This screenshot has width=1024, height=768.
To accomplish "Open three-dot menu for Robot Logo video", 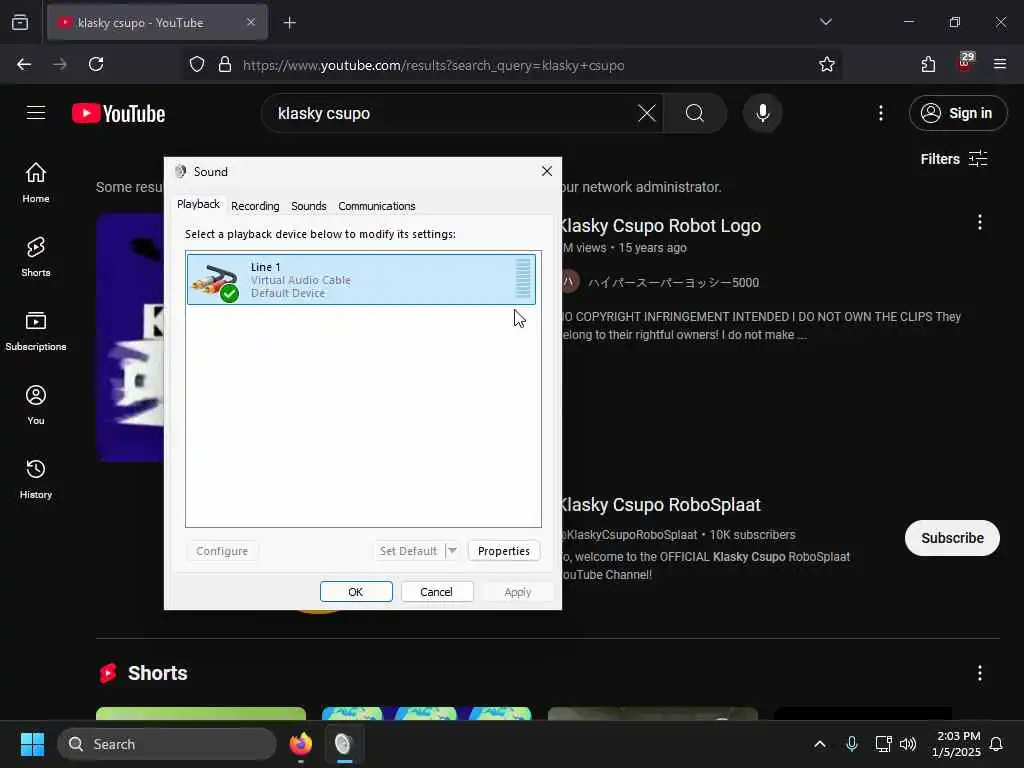I will point(979,223).
